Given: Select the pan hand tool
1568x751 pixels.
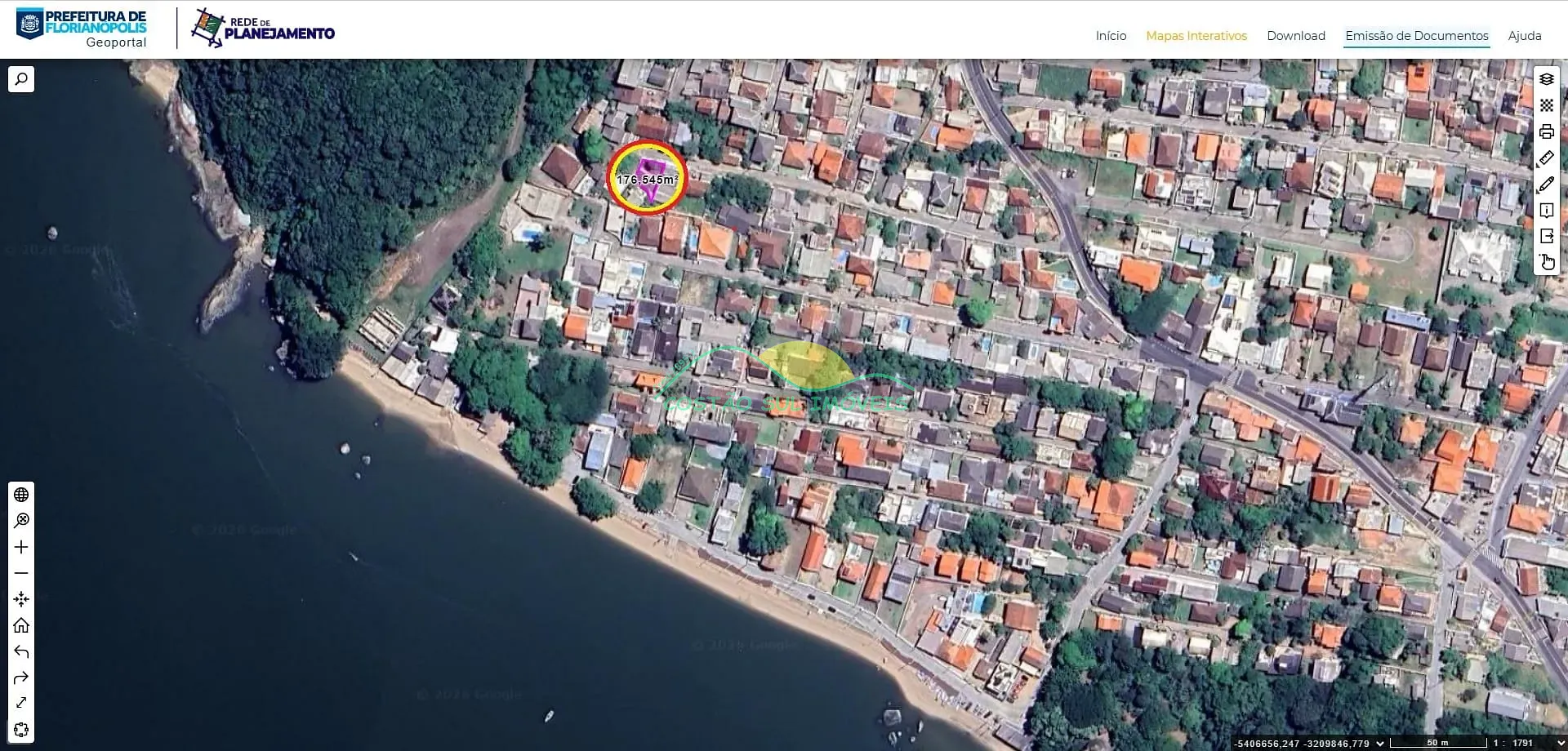Looking at the screenshot, I should click(x=1546, y=262).
